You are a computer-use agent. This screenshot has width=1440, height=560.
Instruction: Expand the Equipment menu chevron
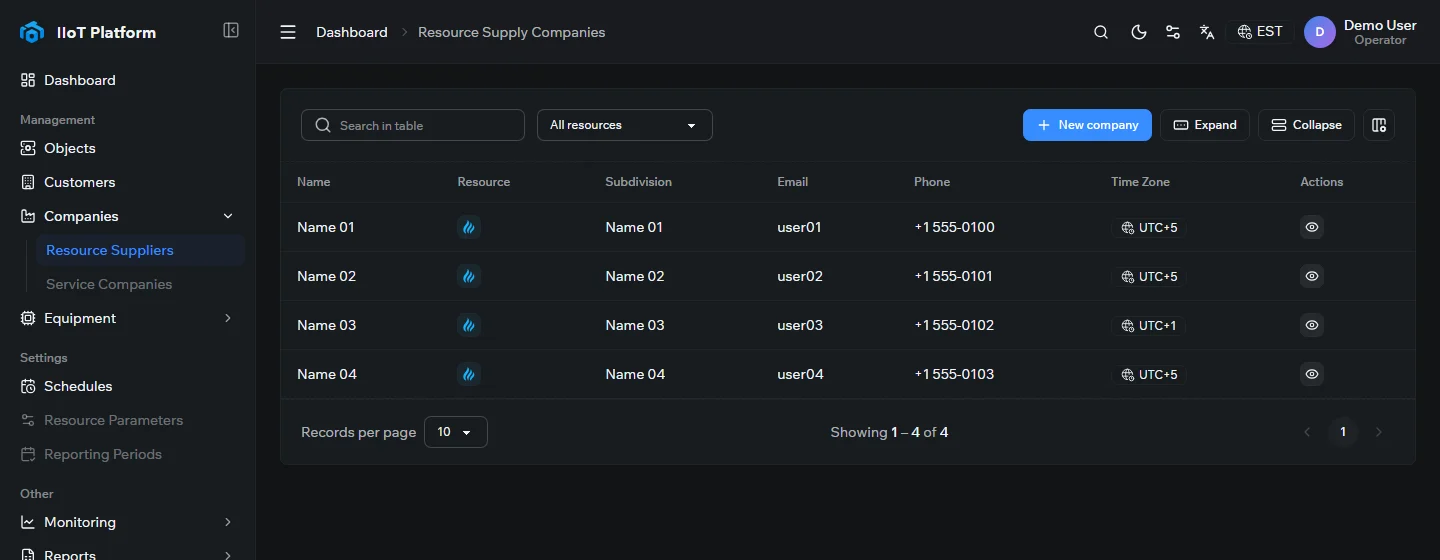pyautogui.click(x=228, y=318)
